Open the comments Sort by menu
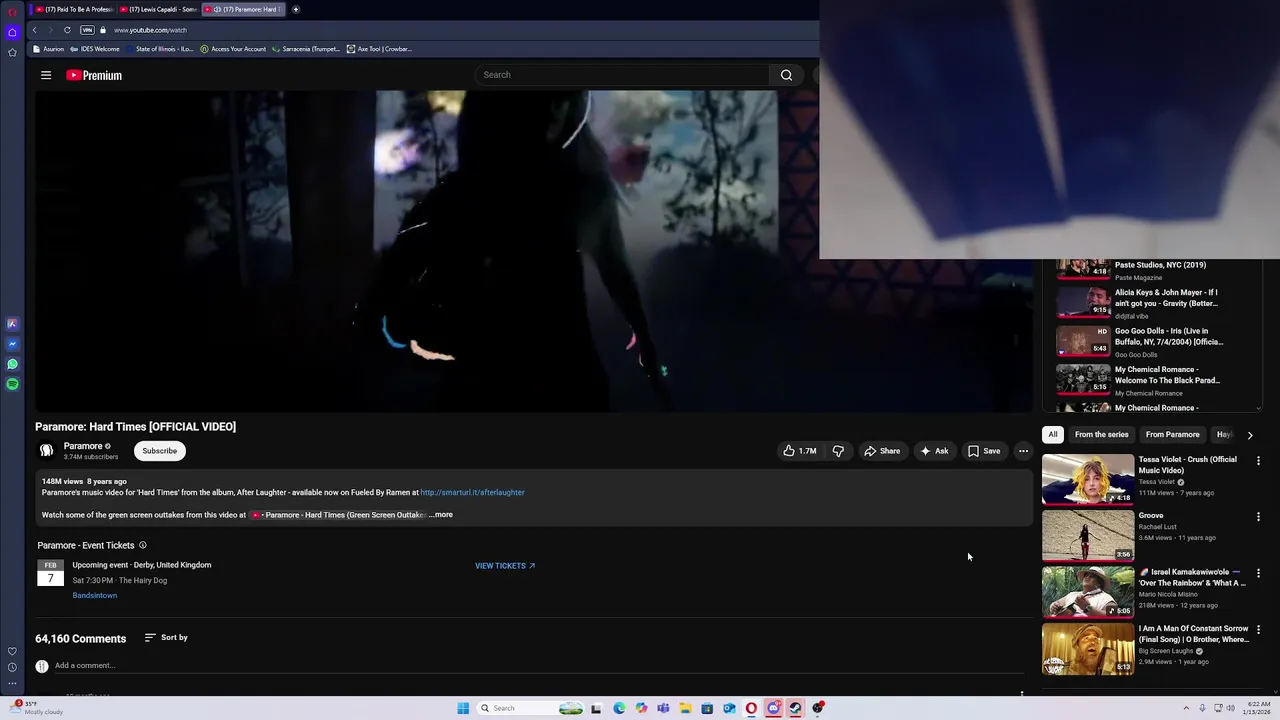The height and width of the screenshot is (720, 1280). (x=166, y=637)
